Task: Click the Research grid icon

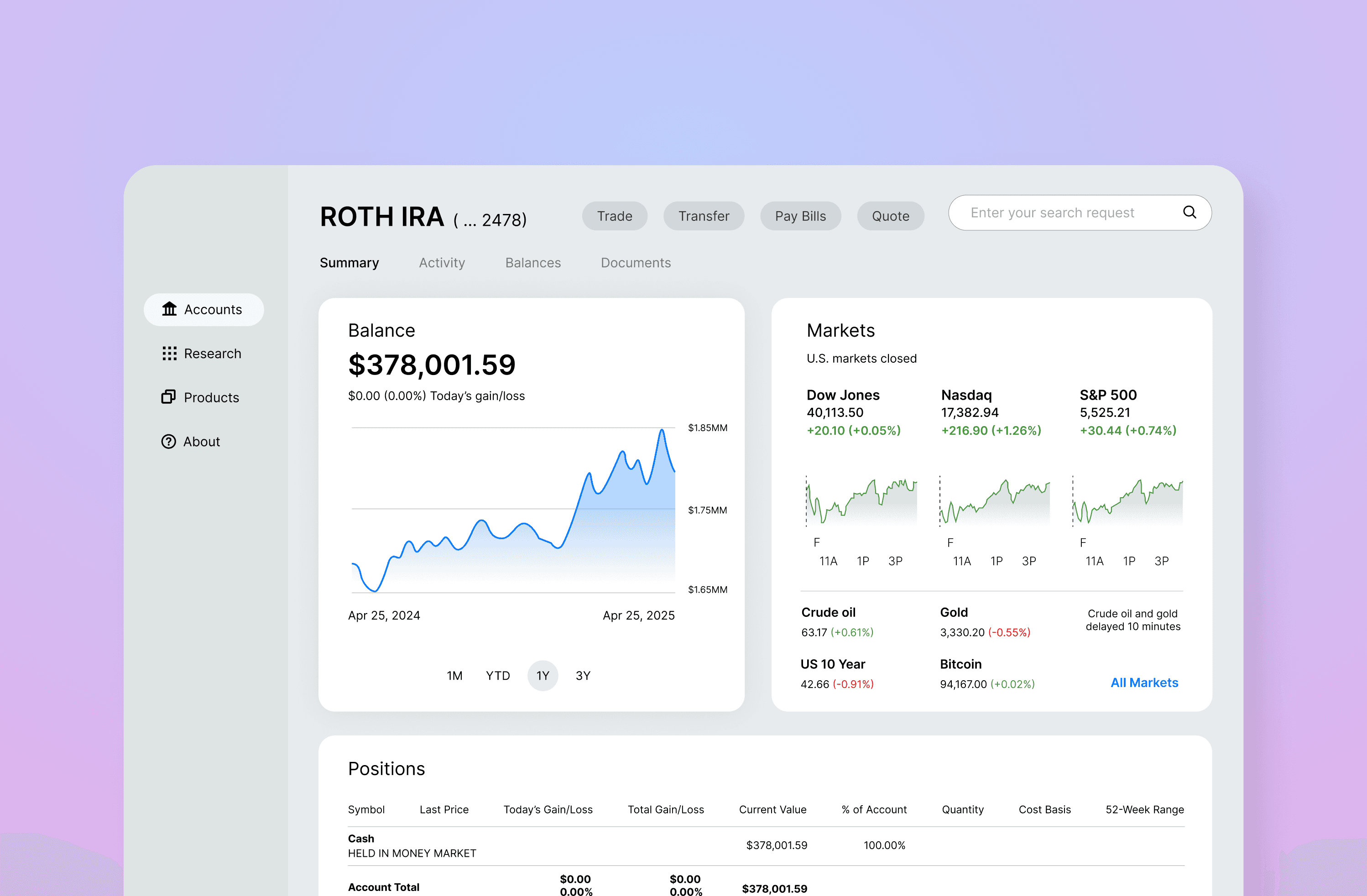Action: tap(169, 353)
